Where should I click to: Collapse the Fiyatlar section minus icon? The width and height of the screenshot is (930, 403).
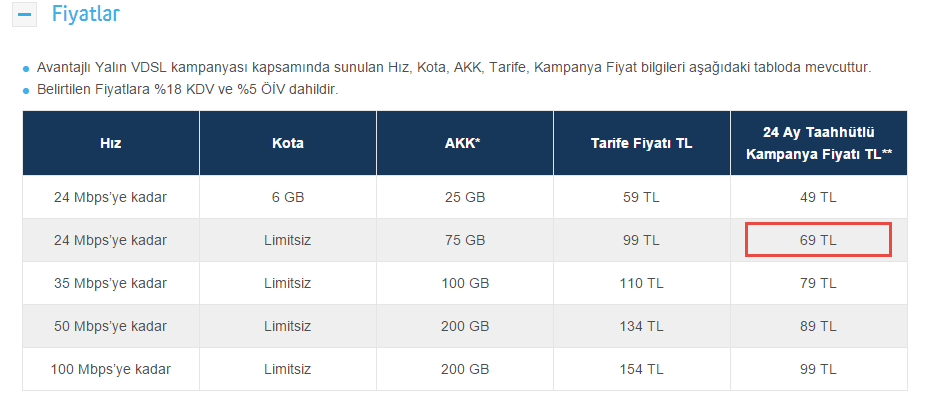26,15
